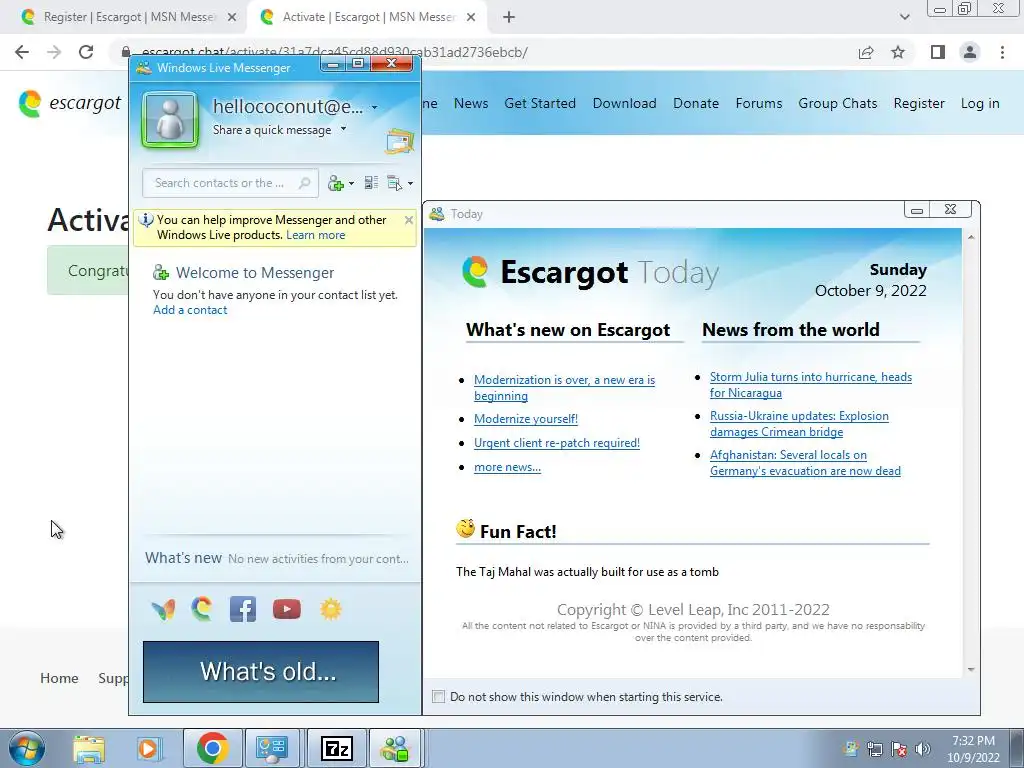The width and height of the screenshot is (1024, 768).
Task: Open the Facebook icon in Messenger bottom bar
Action: click(x=243, y=609)
